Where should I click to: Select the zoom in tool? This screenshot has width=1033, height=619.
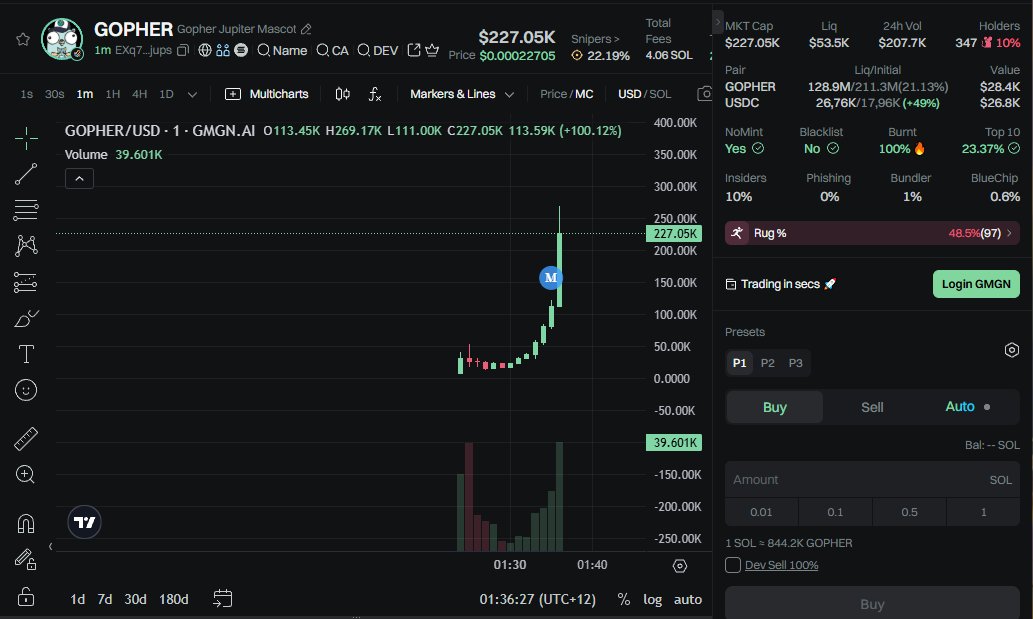(x=26, y=474)
